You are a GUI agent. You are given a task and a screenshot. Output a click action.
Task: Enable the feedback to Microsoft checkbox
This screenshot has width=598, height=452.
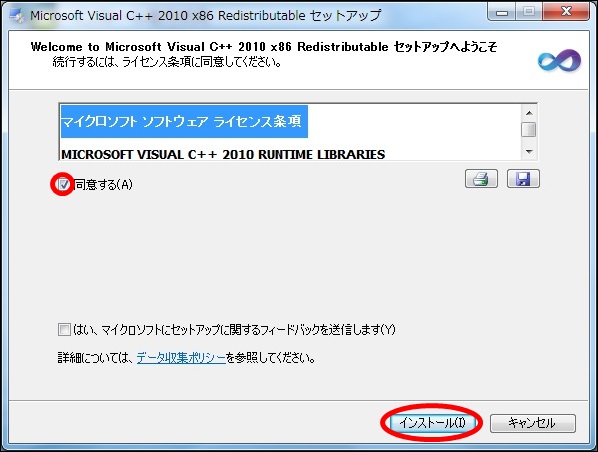click(x=64, y=329)
